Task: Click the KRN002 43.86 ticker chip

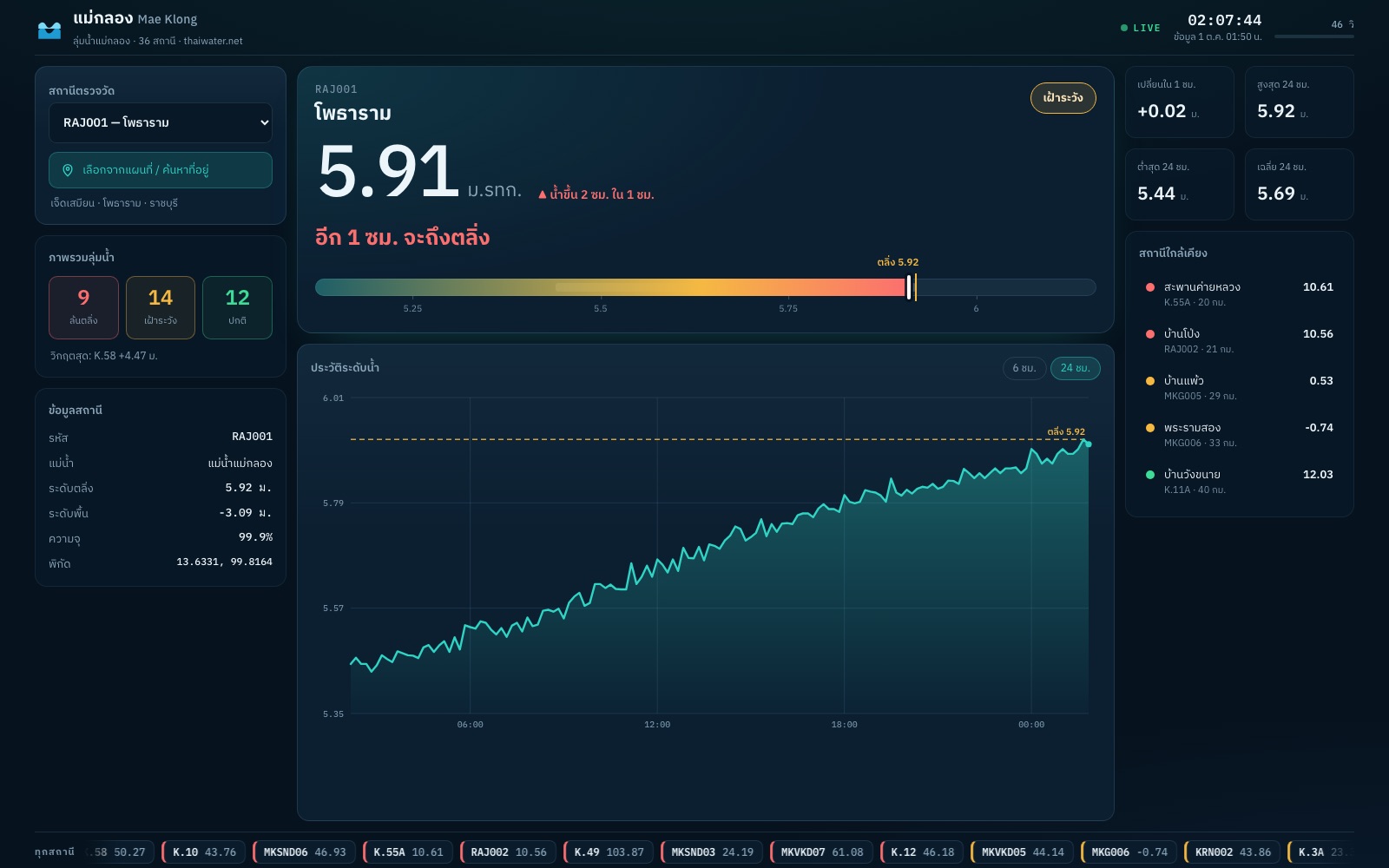Action: pos(1233,852)
